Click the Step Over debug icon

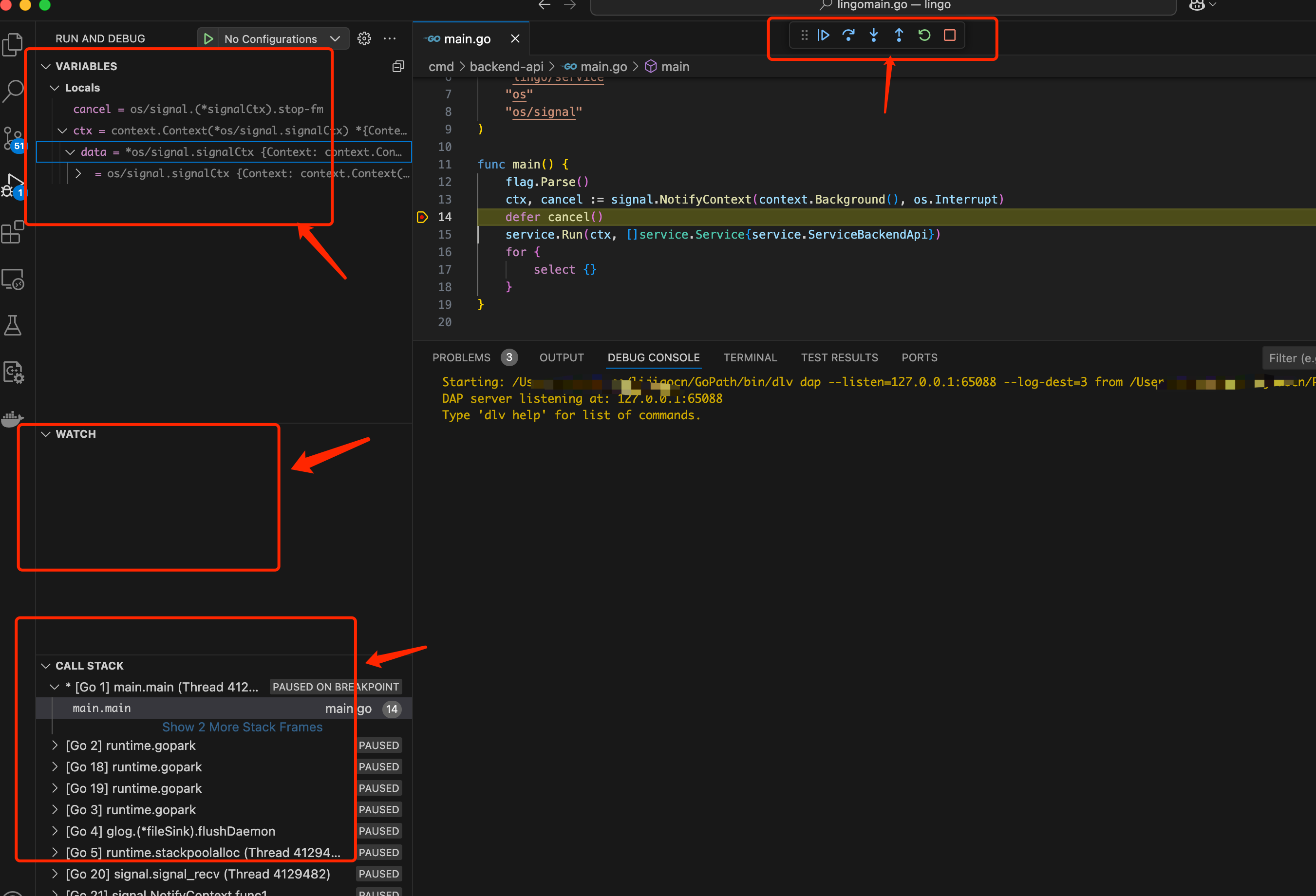coord(848,36)
